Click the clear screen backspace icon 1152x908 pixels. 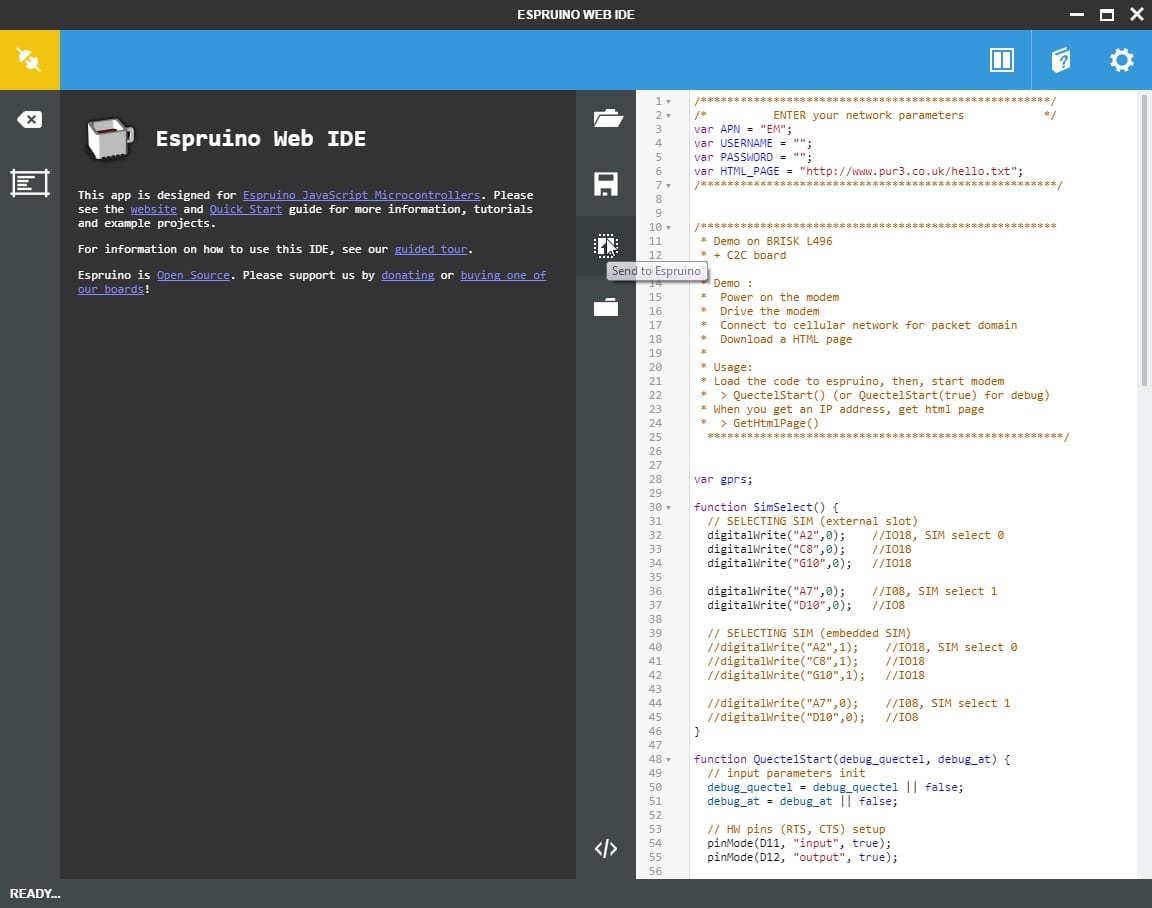click(x=29, y=120)
